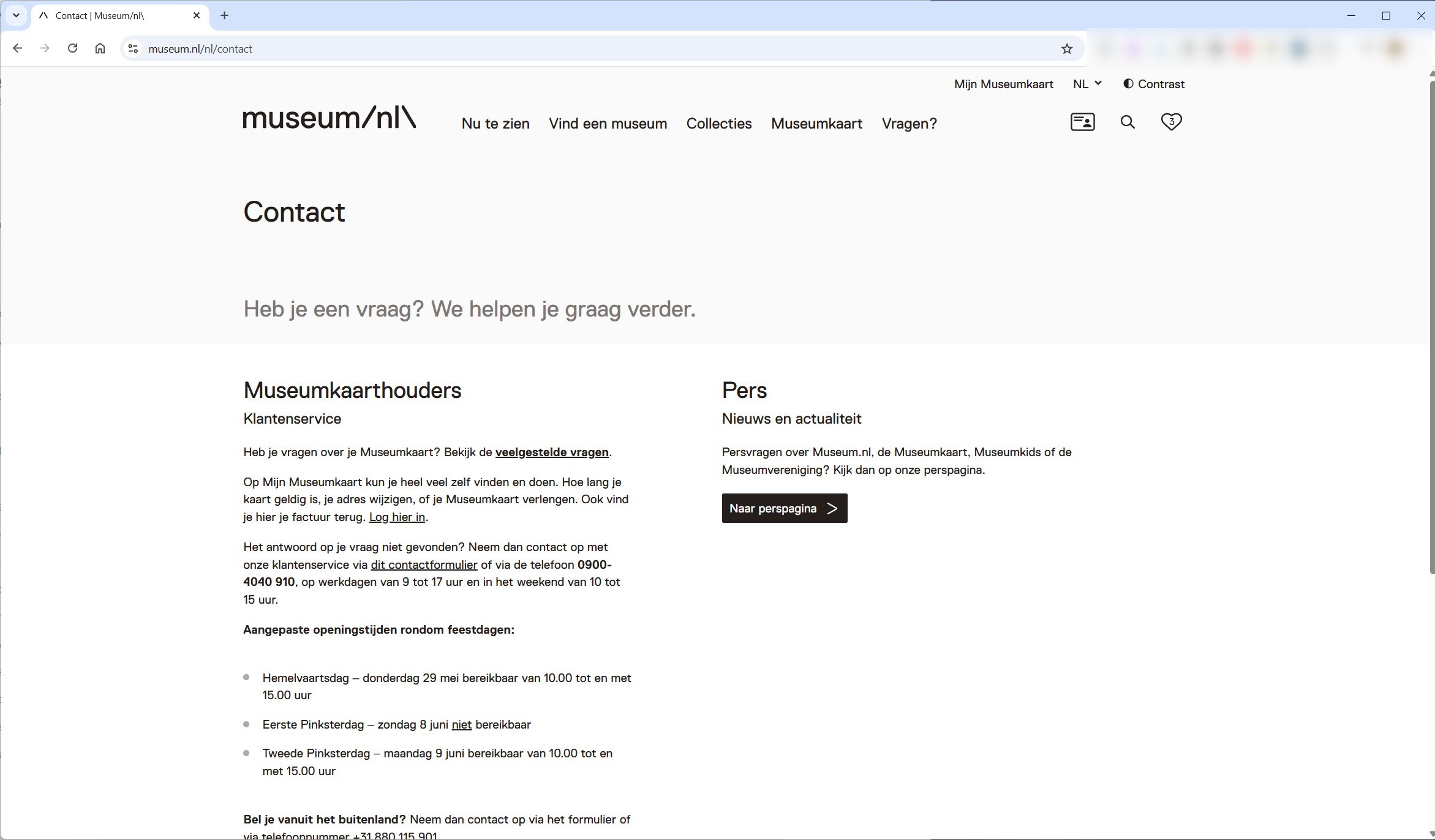Open Mijn Museumkaart link
Screen dimensions: 1435x840
[1003, 84]
